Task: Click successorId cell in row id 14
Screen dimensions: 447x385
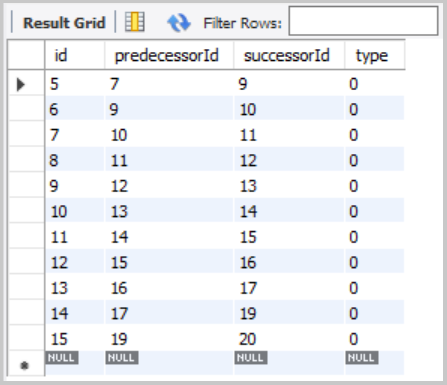Action: (x=289, y=313)
